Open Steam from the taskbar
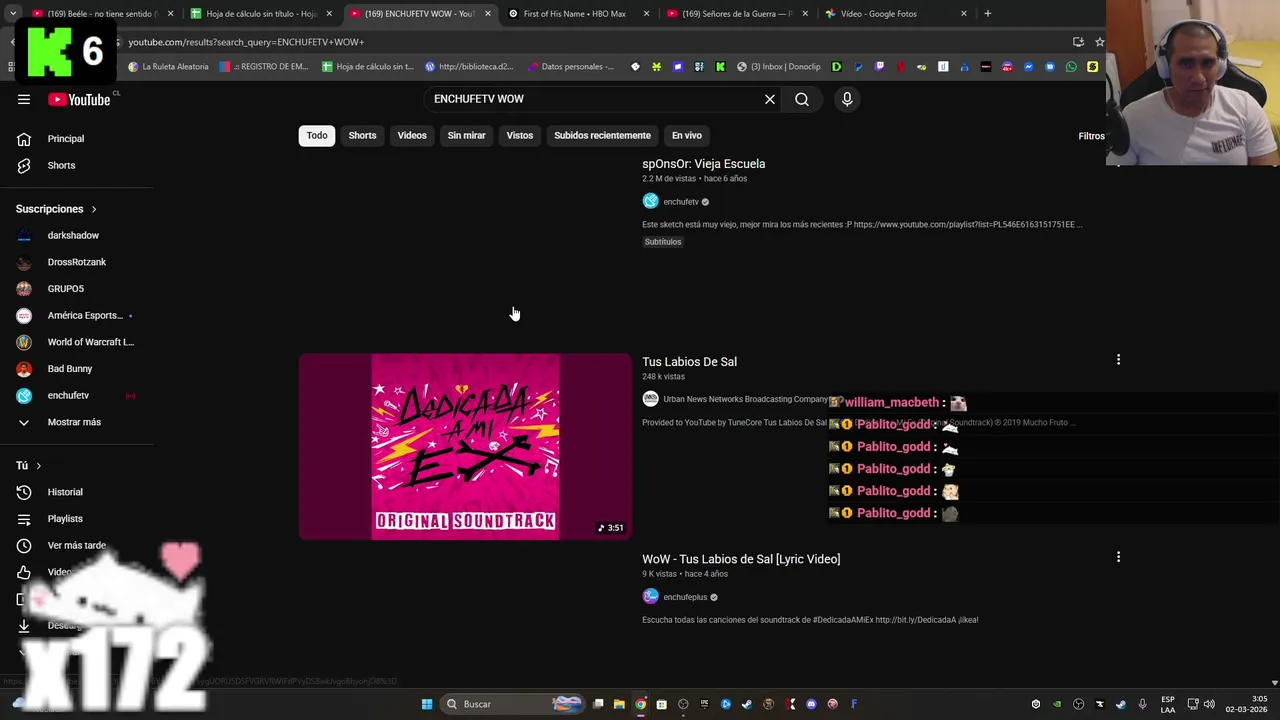1280x720 pixels. [747, 704]
